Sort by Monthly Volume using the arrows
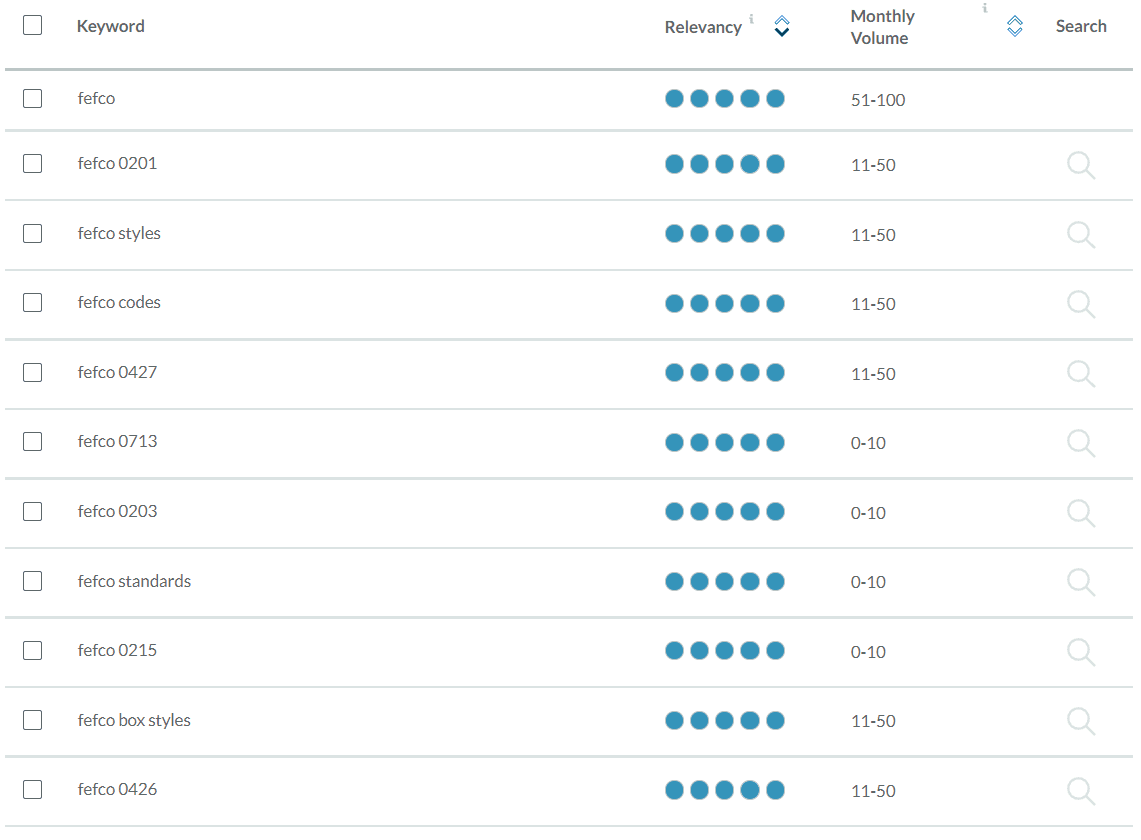The width and height of the screenshot is (1141, 840). click(x=1014, y=27)
